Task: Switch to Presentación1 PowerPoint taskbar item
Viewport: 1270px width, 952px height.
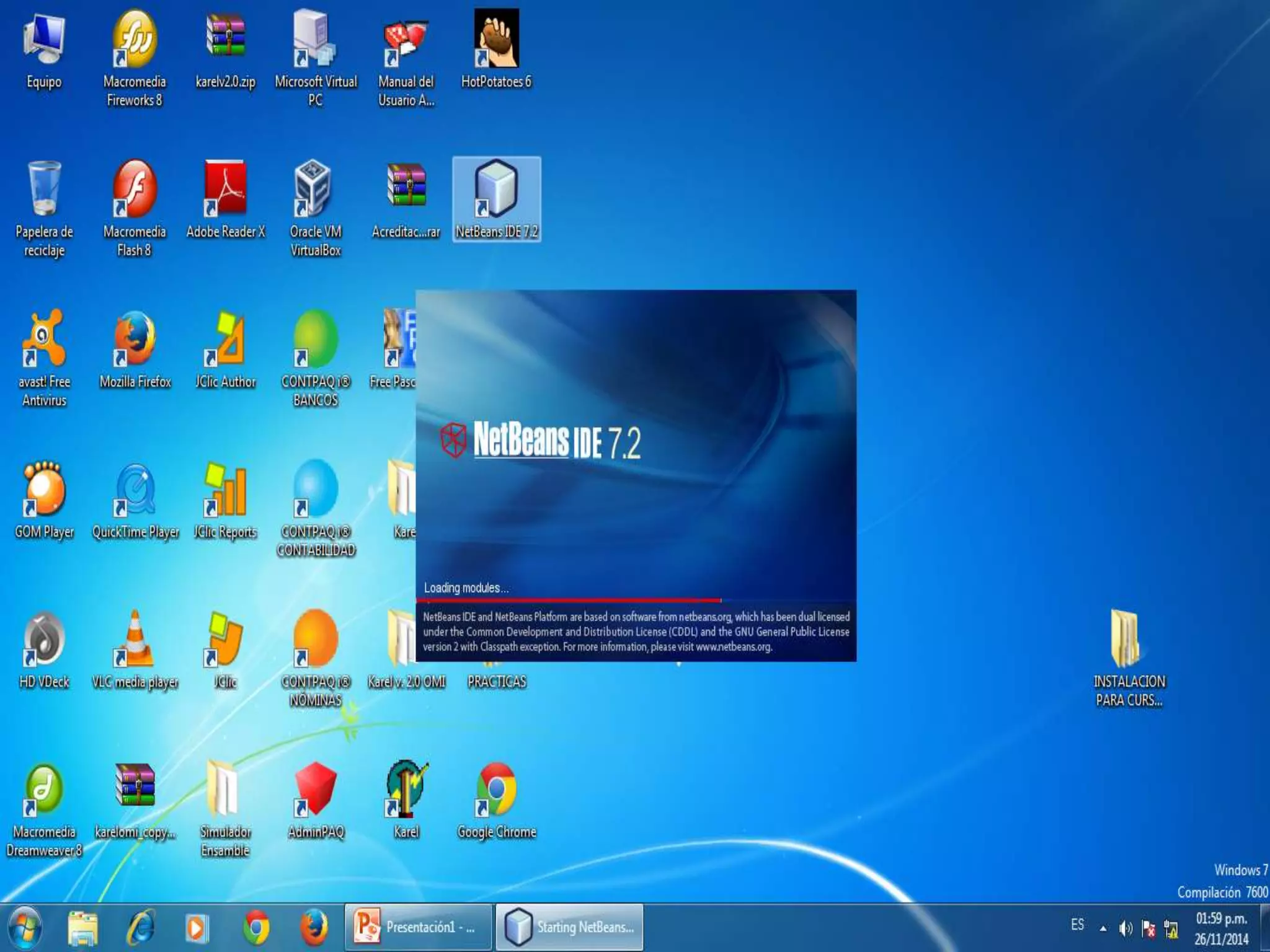Action: click(x=418, y=927)
